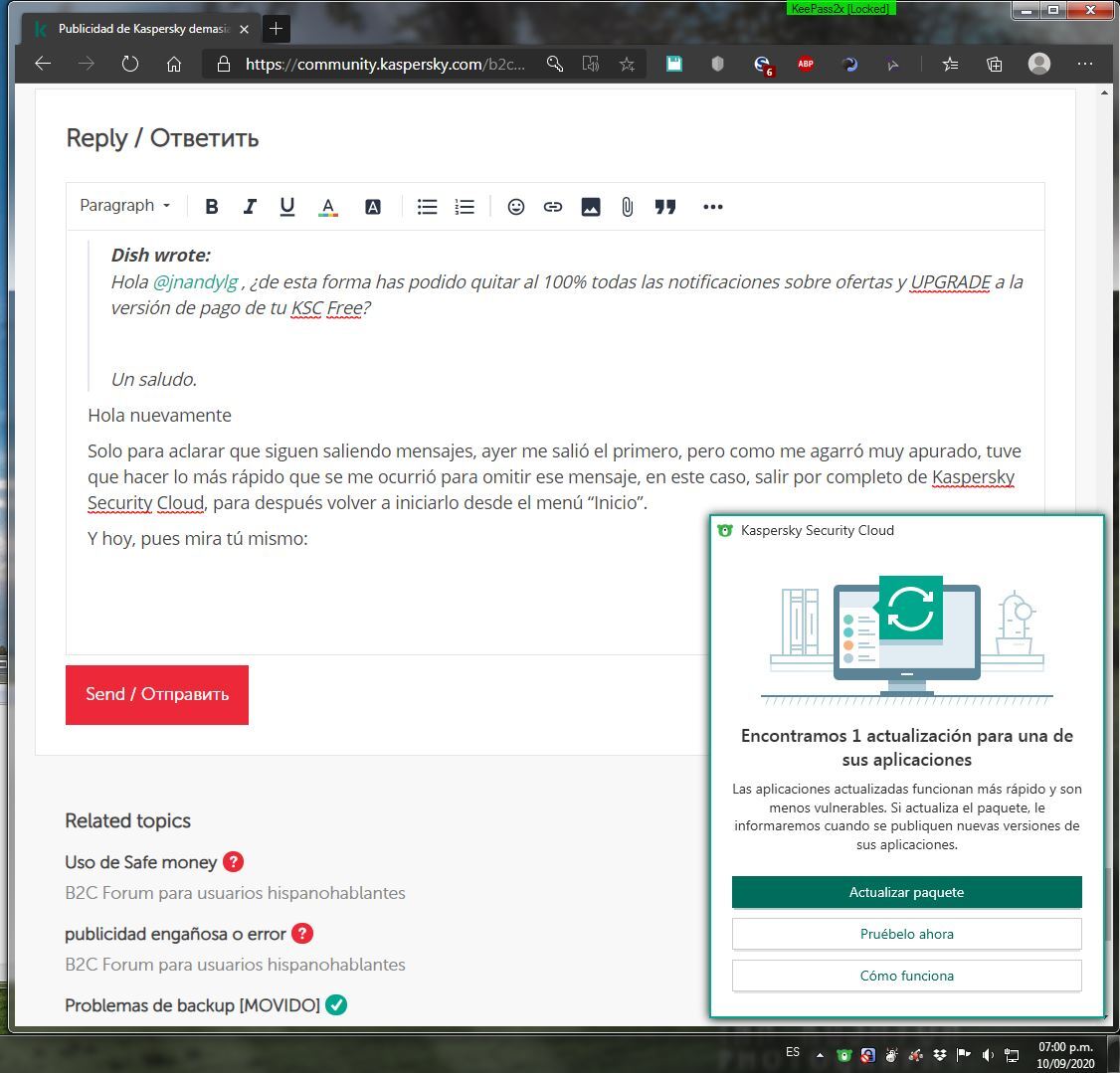Viewport: 1120px width, 1073px height.
Task: Click the ES language indicator in taskbar
Action: click(x=793, y=1051)
